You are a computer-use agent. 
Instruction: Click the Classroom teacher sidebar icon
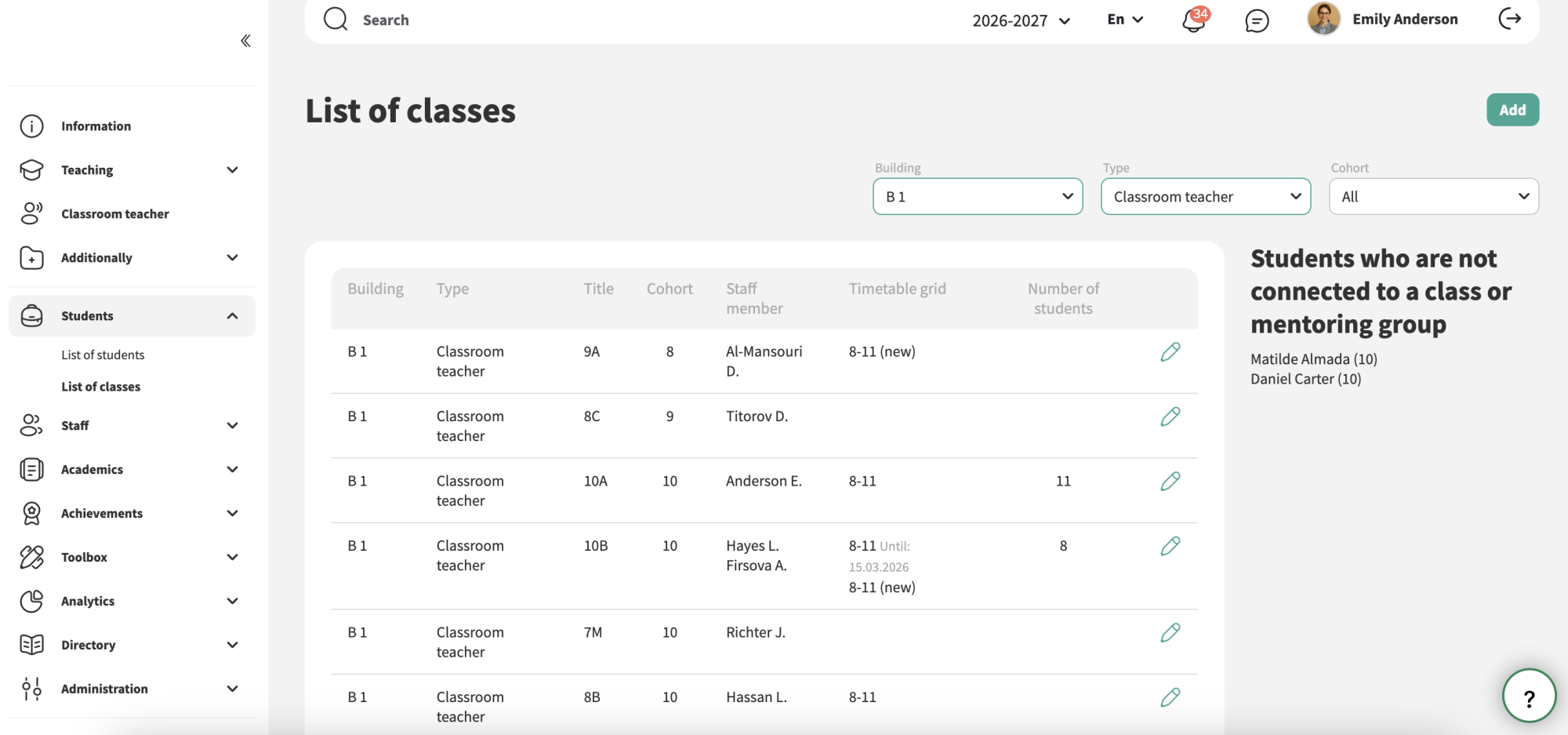(x=31, y=213)
